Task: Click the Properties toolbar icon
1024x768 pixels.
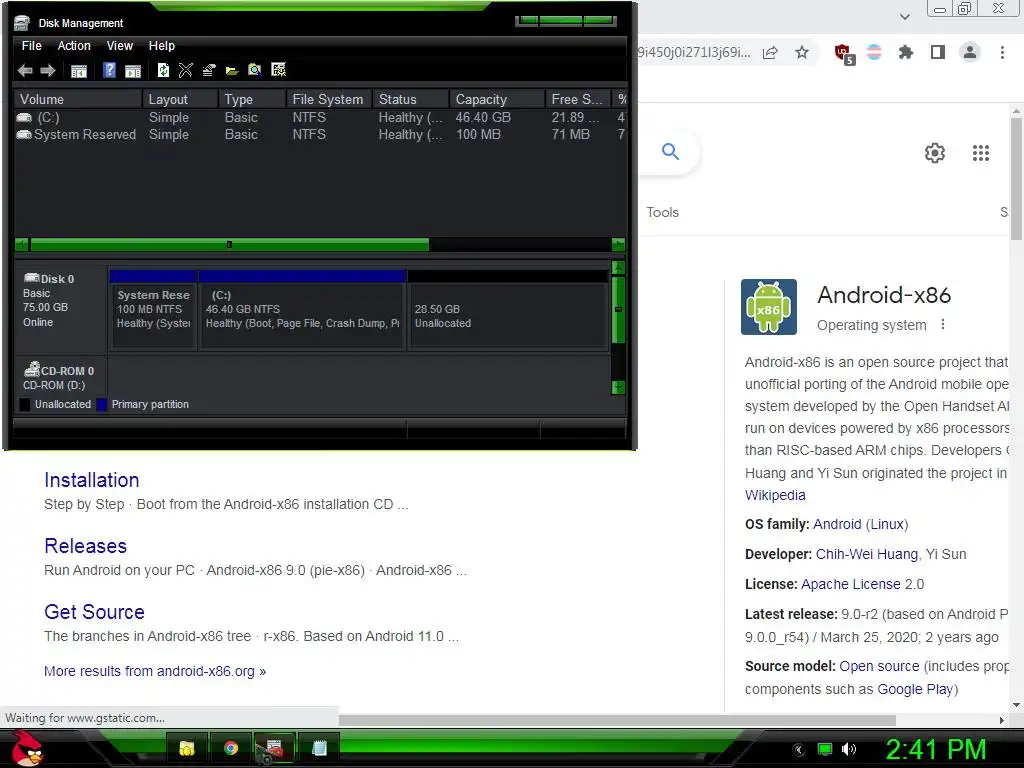Action: 209,70
